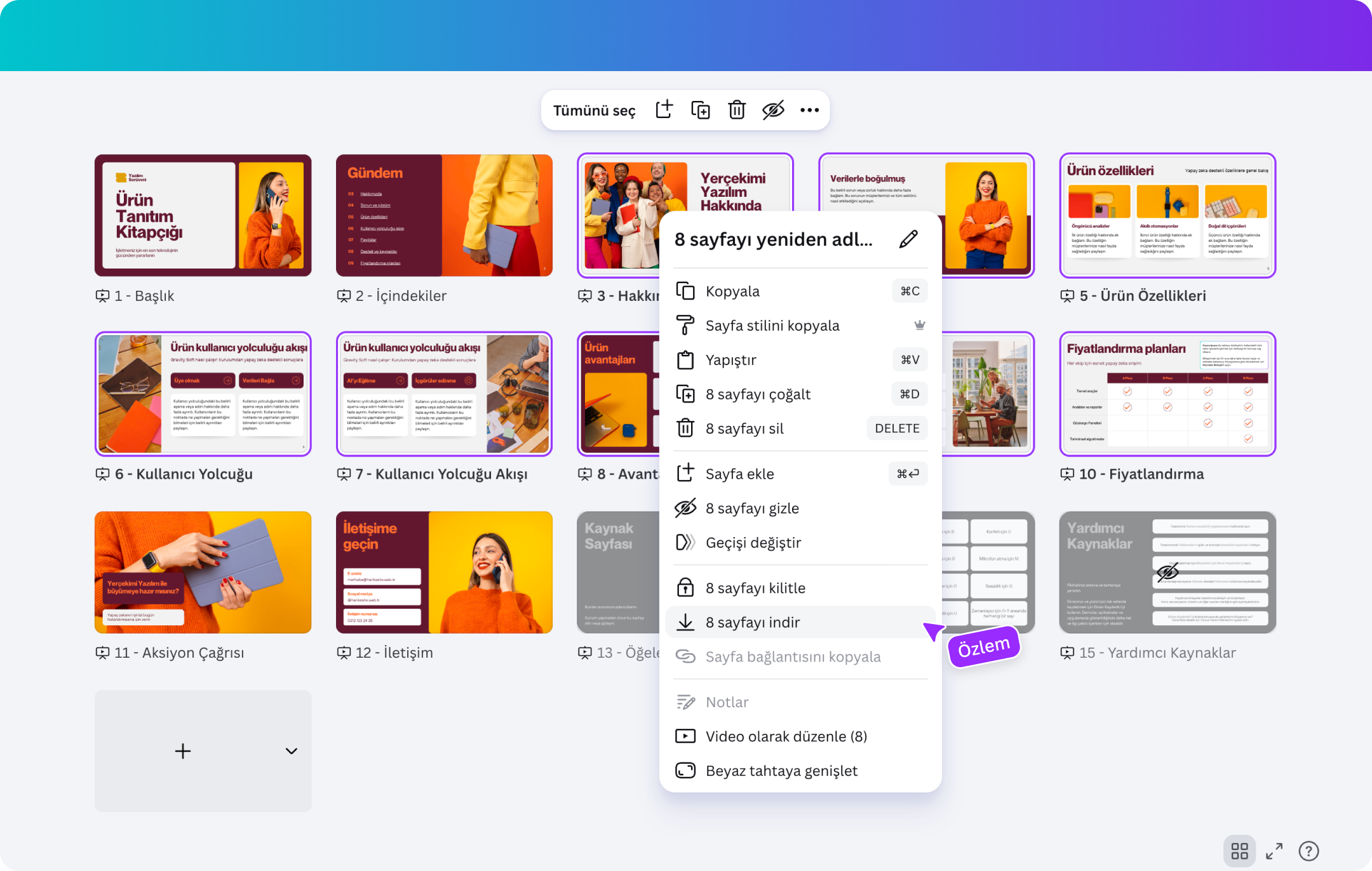Select 11 - Aksiyon Çağrısı slide thumbnail
The height and width of the screenshot is (871, 1372).
point(203,572)
